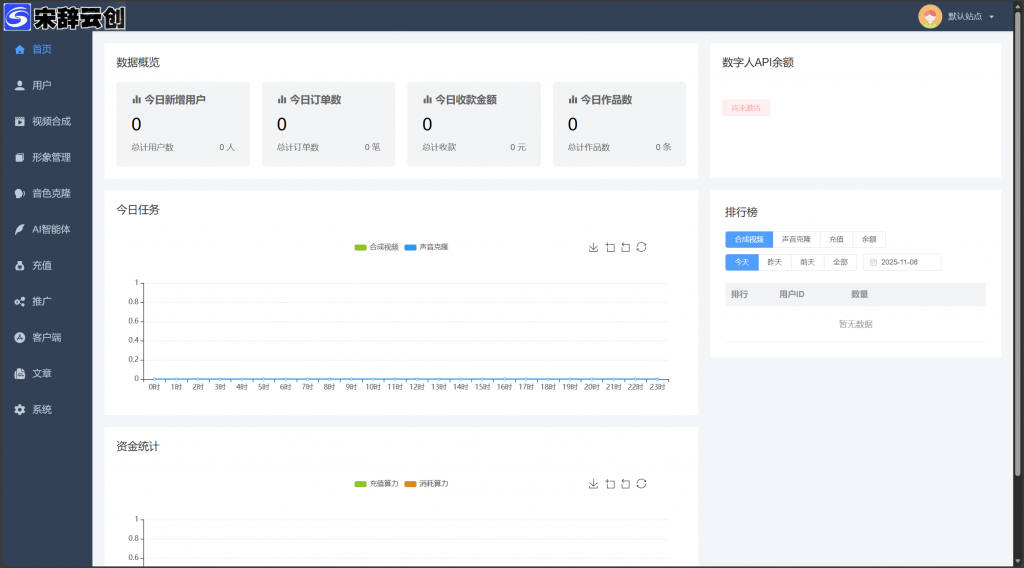Click the 尚未激活 status button

[746, 108]
